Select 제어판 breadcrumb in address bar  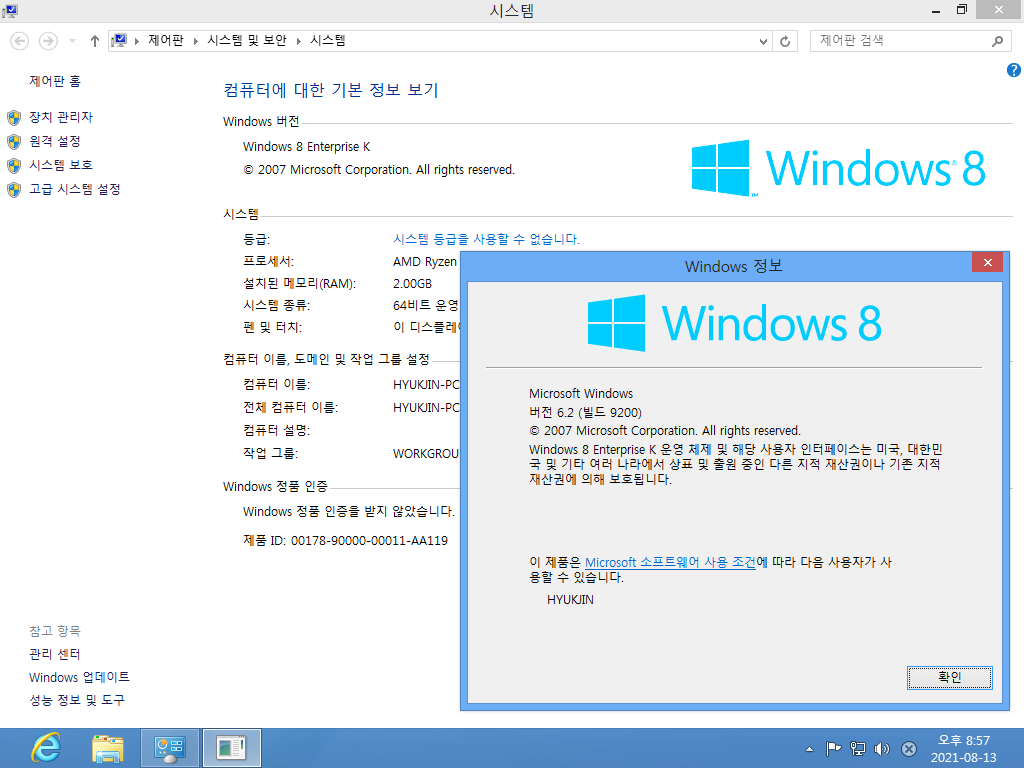pyautogui.click(x=166, y=40)
